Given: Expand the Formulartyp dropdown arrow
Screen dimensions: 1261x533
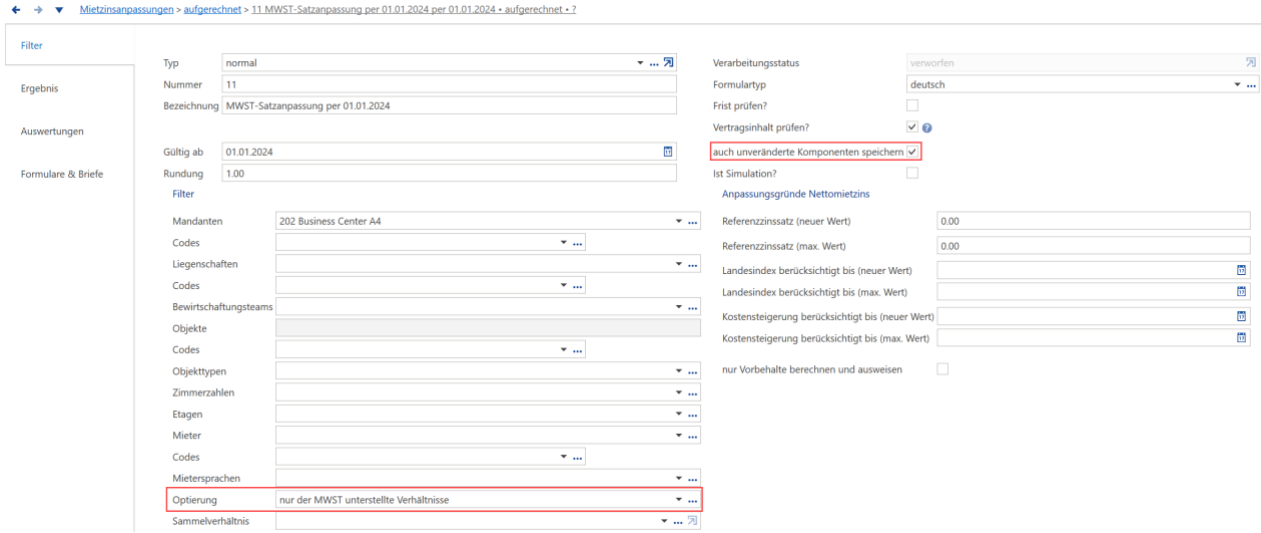Looking at the screenshot, I should (1238, 85).
